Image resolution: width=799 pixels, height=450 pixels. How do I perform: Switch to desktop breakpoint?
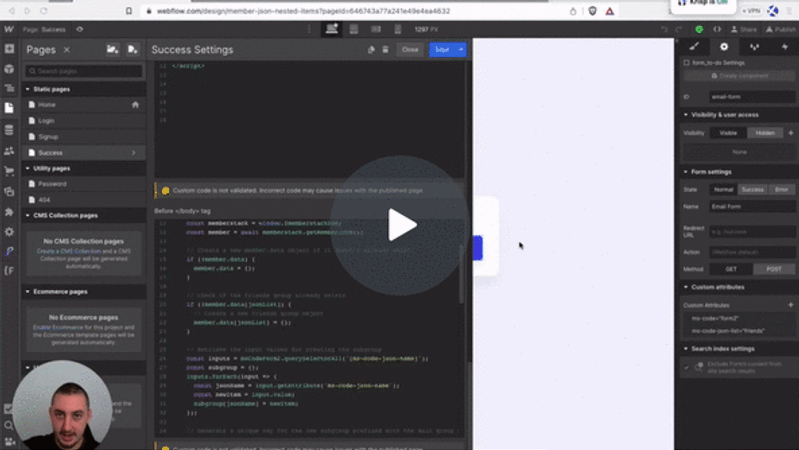point(332,29)
